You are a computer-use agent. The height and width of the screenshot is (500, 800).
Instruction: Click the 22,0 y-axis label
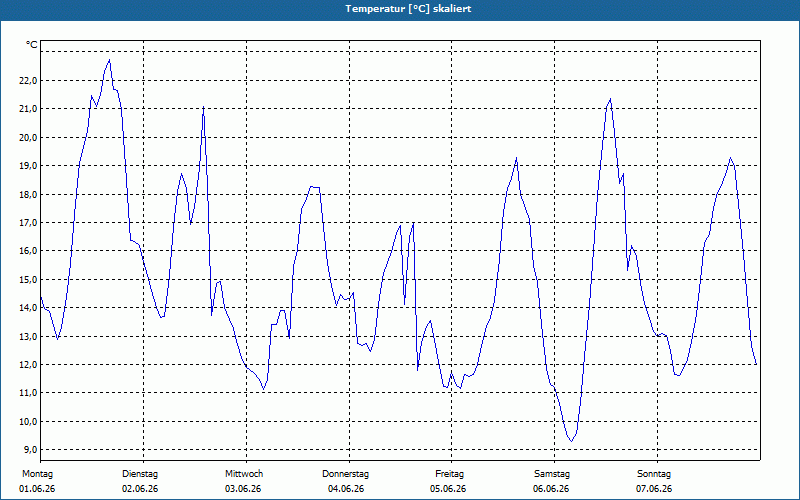28,81
